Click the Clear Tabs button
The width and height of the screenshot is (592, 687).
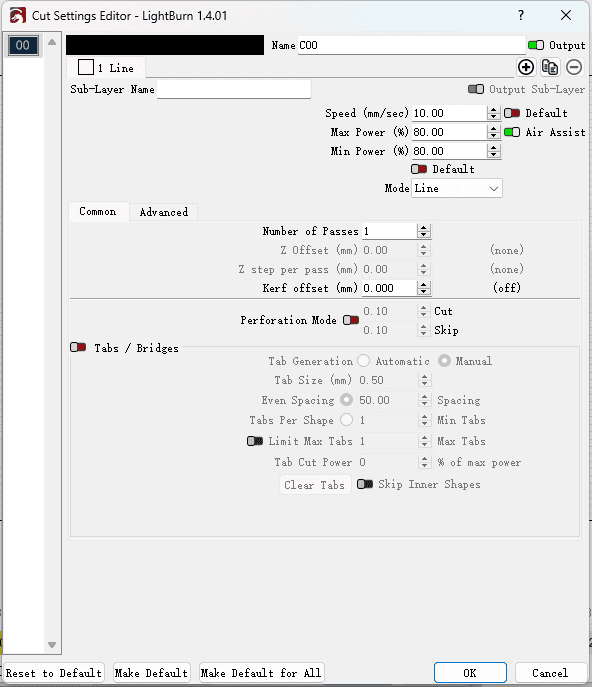click(x=315, y=485)
